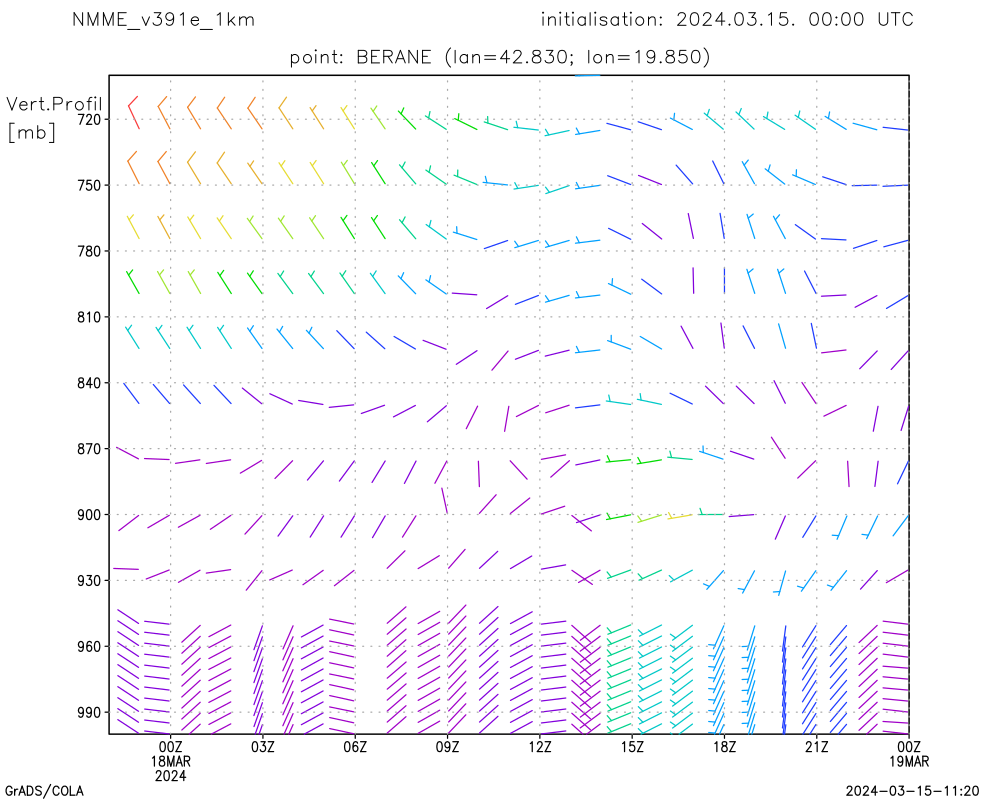Click the 18Z time axis label
Viewport: 1000px width, 800px height.
click(724, 747)
